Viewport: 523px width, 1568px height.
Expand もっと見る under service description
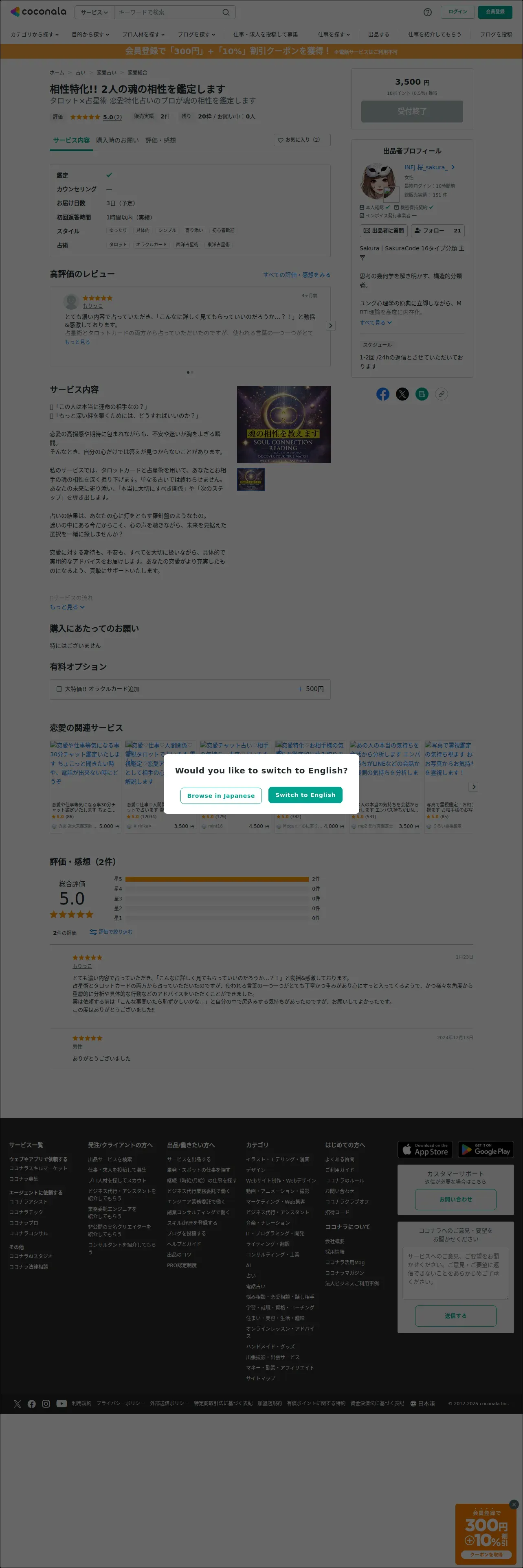(67, 607)
